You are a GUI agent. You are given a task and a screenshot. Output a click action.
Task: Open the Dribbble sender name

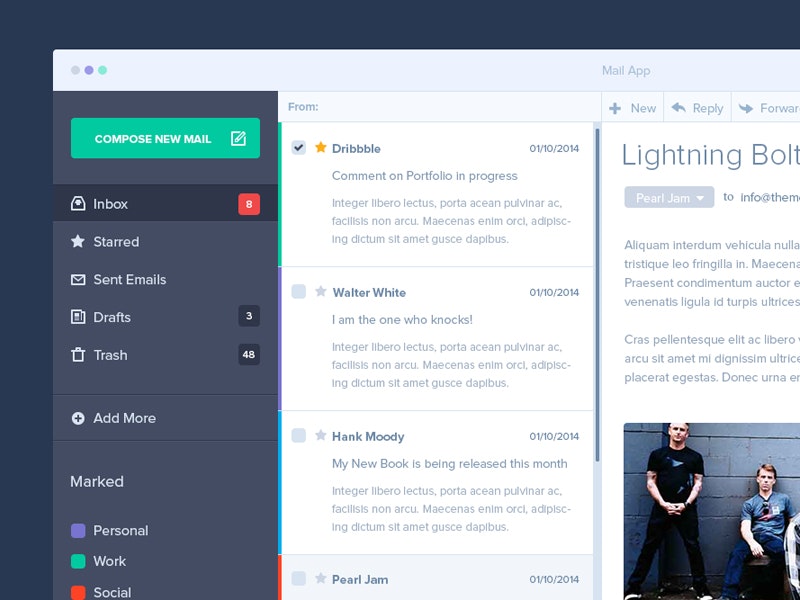pyautogui.click(x=356, y=148)
